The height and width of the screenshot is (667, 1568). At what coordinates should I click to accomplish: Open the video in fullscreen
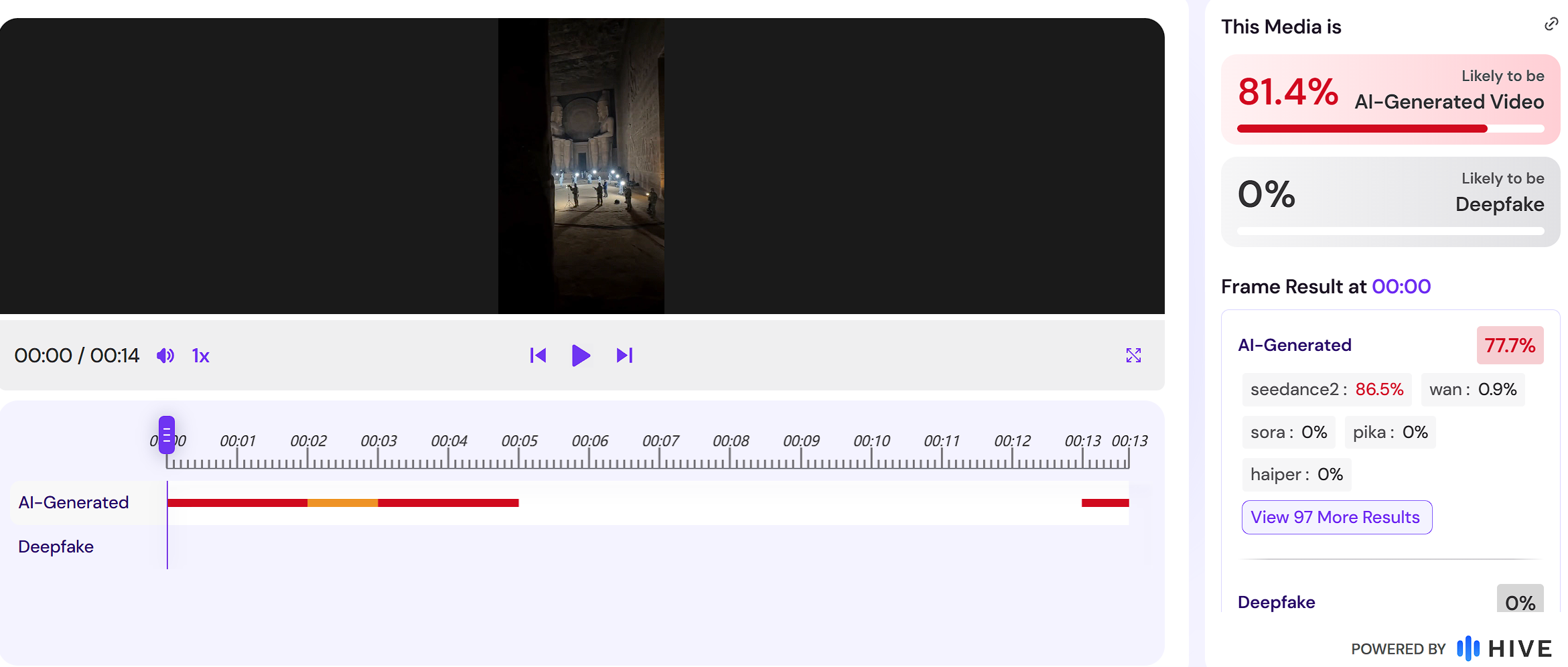[x=1133, y=355]
